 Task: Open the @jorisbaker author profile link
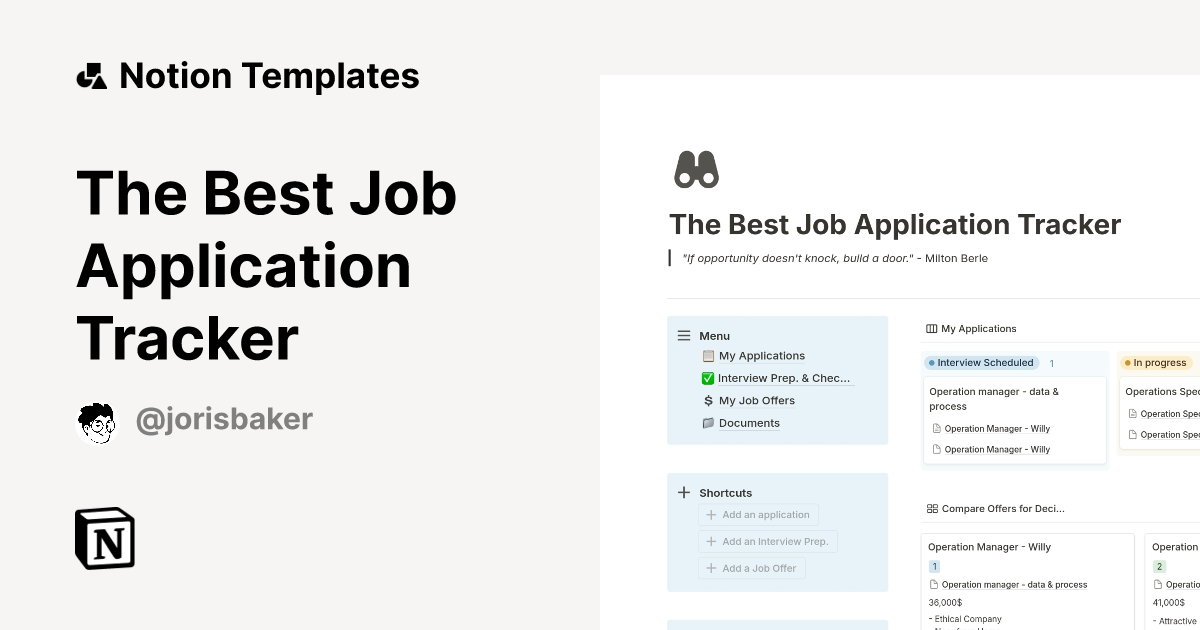[x=224, y=421]
